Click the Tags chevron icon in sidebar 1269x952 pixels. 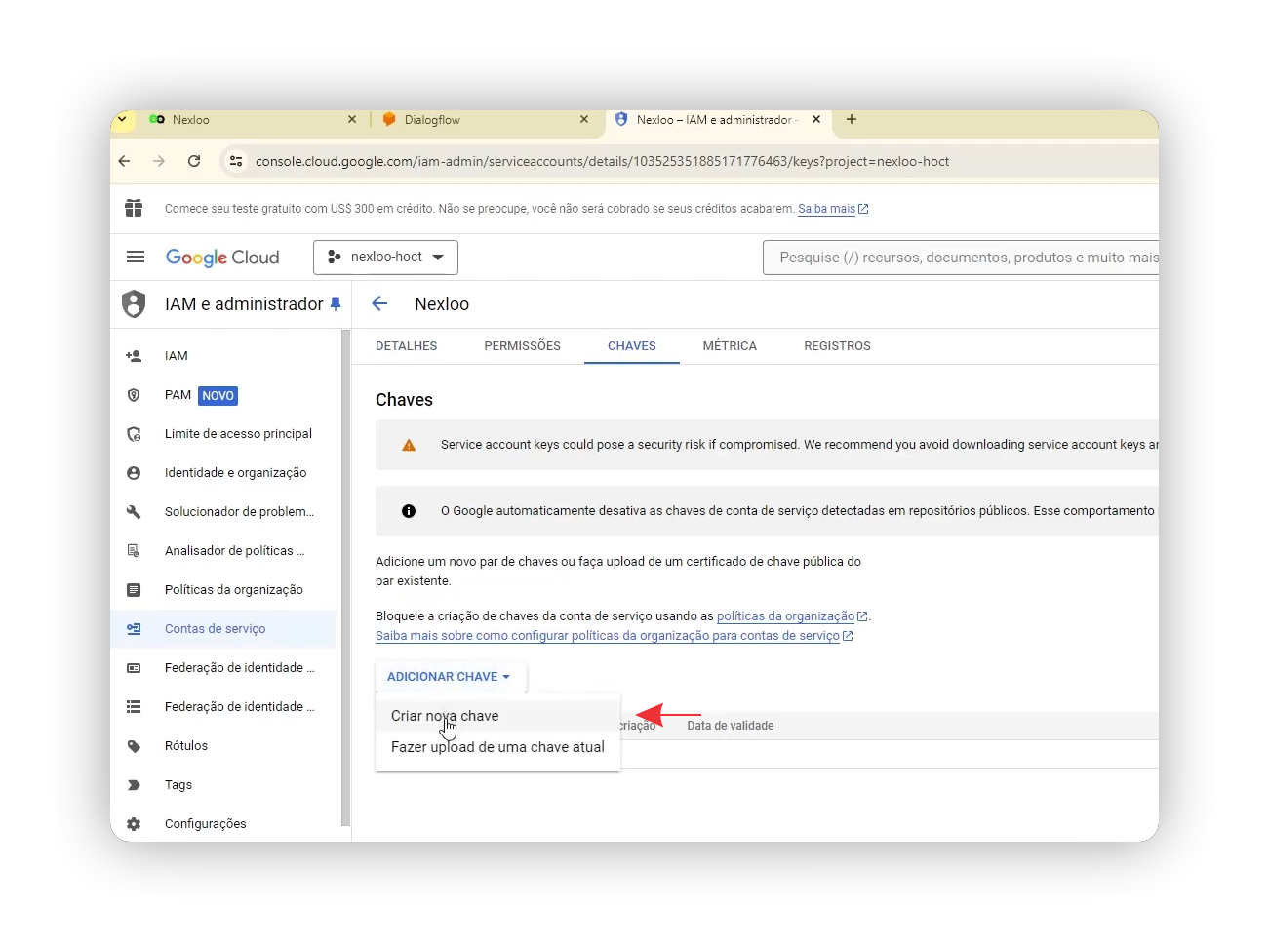134,785
